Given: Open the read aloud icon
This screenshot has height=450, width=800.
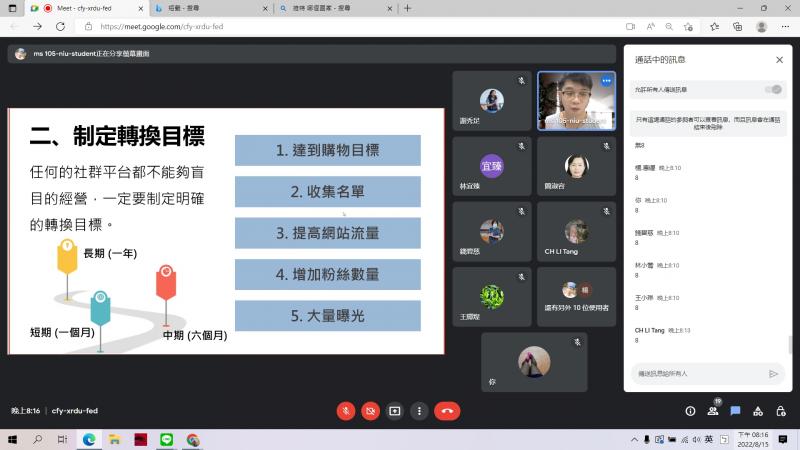Looking at the screenshot, I should click(x=651, y=27).
